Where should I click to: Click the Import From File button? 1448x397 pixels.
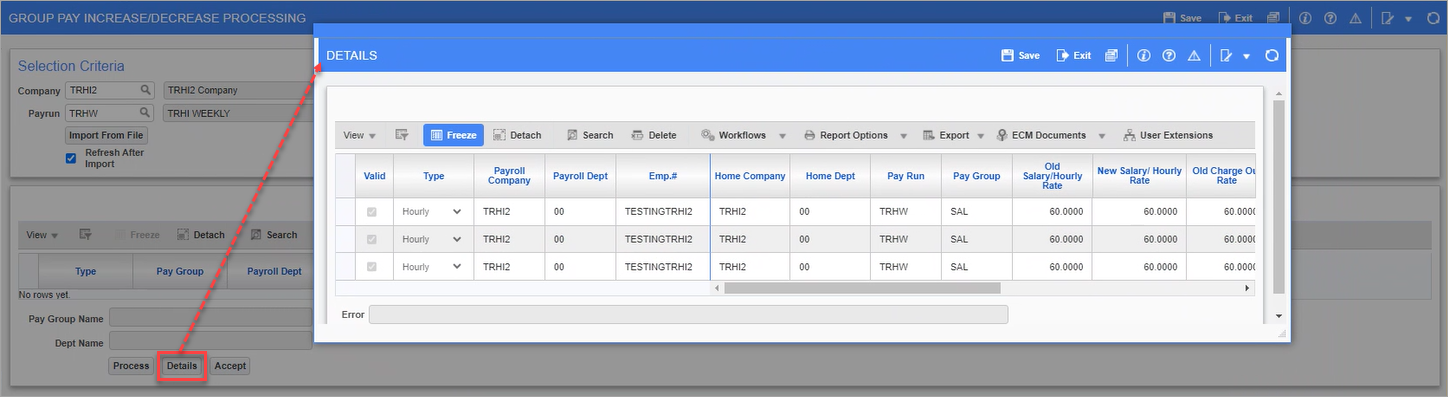(107, 135)
